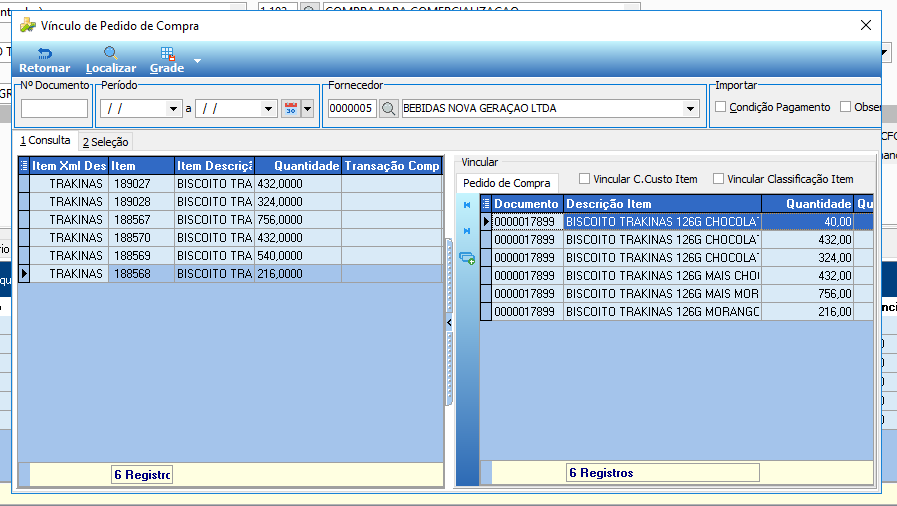Click right grid quantity 324,00 cell

click(x=808, y=258)
